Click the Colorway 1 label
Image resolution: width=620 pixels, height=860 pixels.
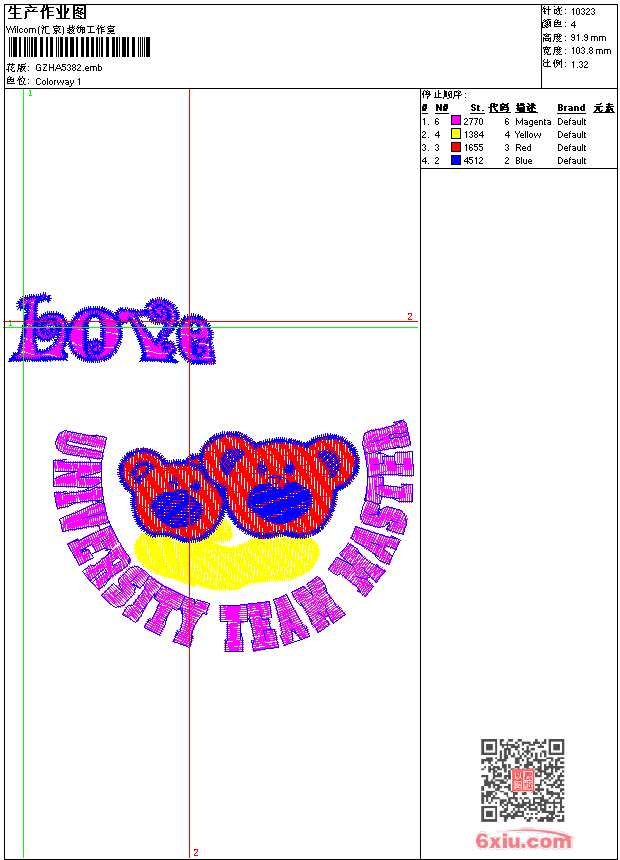(x=58, y=81)
